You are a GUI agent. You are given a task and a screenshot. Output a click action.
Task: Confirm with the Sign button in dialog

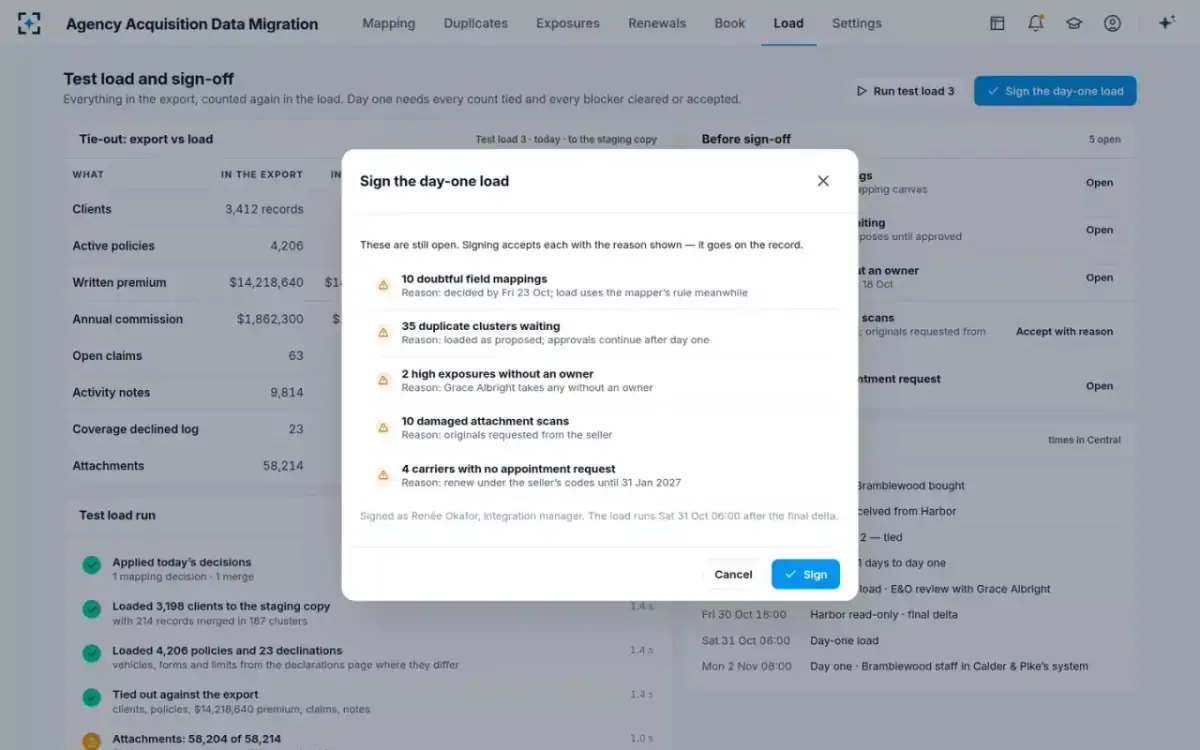(806, 574)
